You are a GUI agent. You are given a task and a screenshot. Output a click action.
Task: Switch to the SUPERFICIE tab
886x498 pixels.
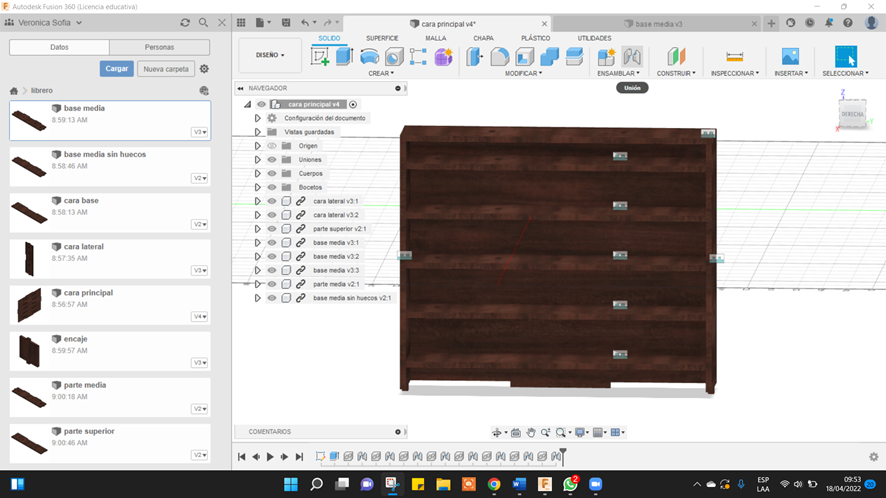[382, 38]
